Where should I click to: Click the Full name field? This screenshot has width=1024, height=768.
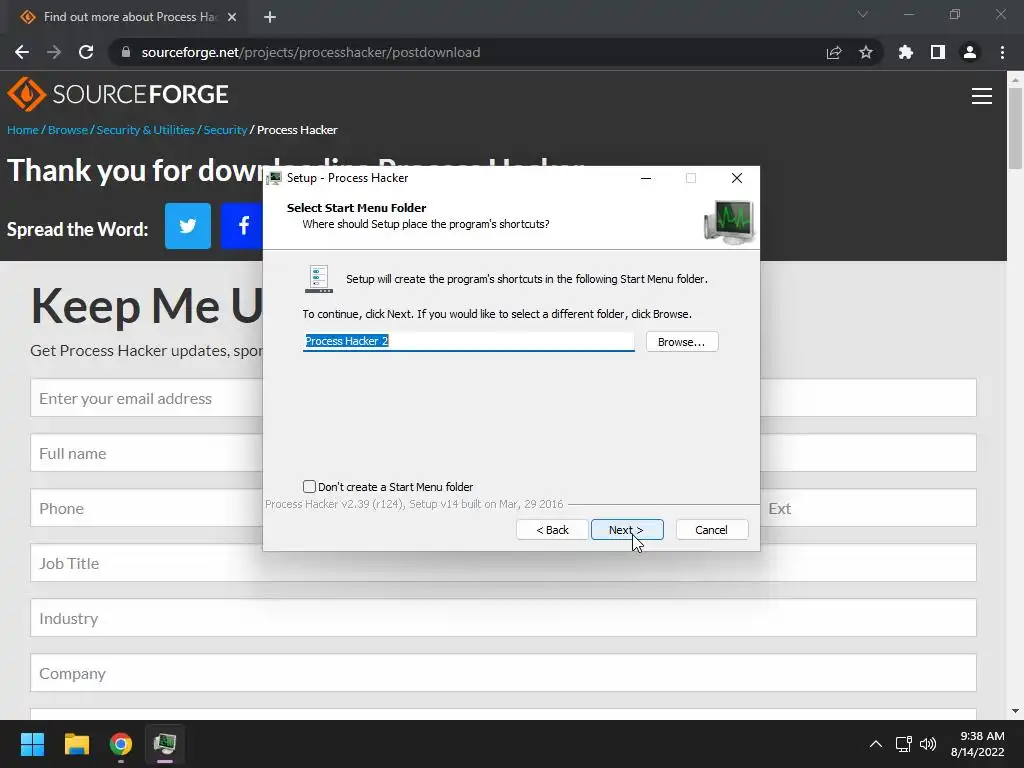point(147,453)
